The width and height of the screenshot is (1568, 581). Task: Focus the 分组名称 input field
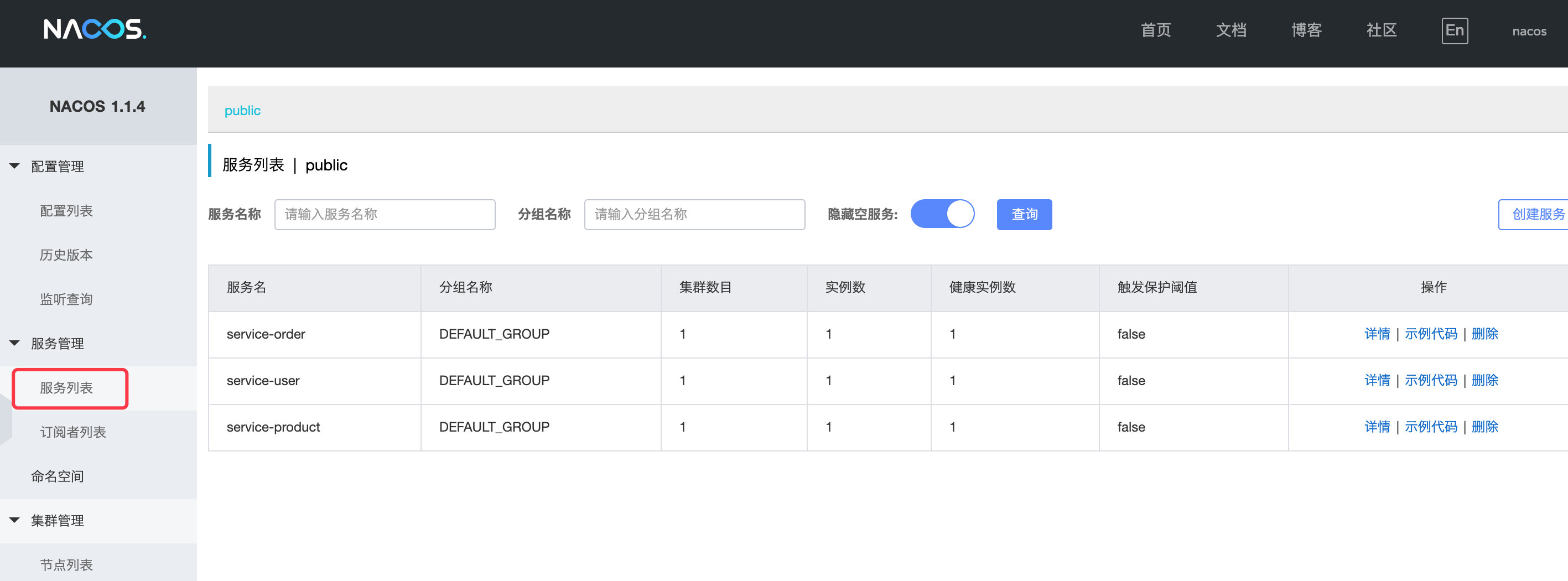click(694, 214)
